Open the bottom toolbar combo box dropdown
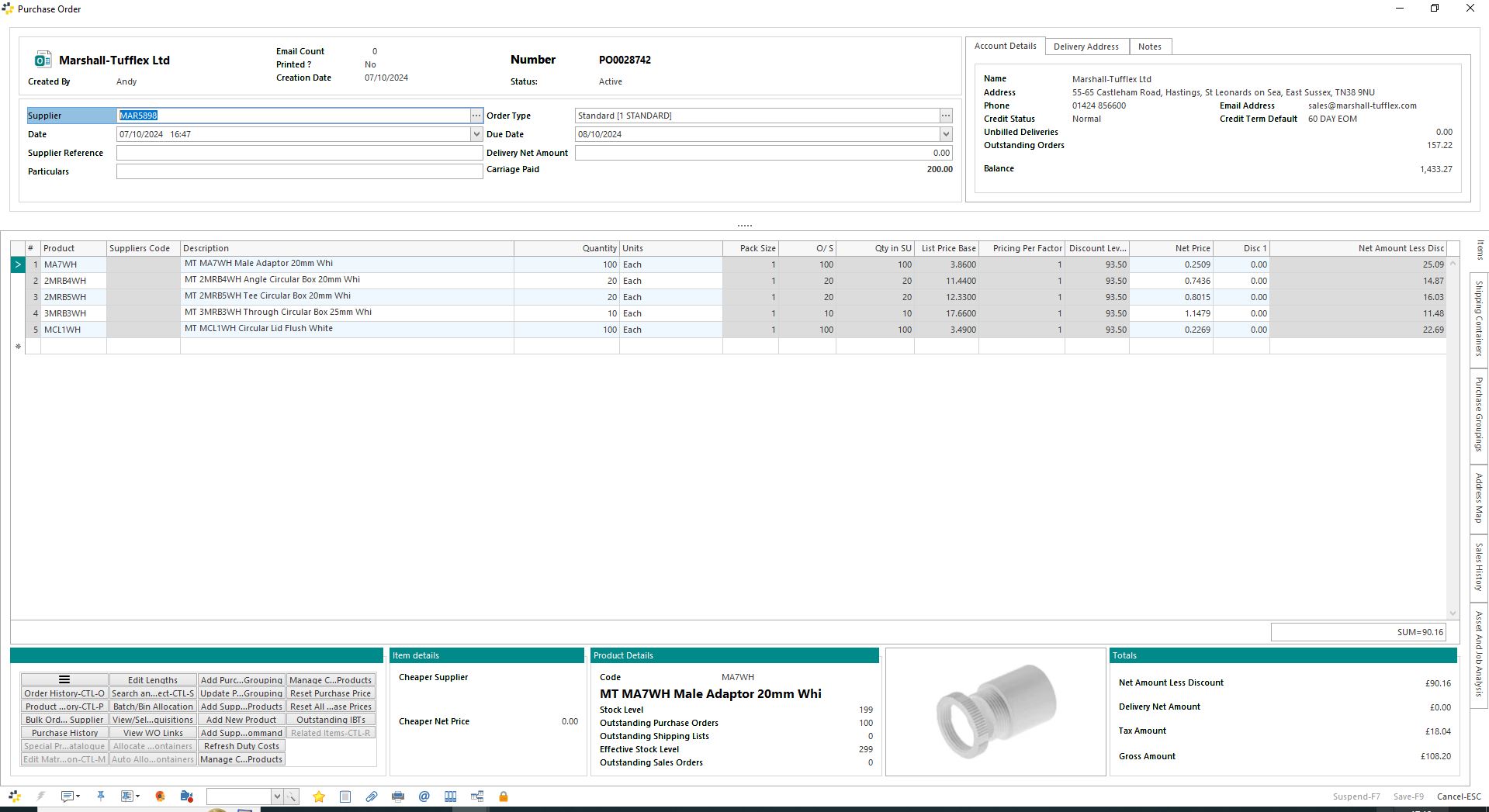The height and width of the screenshot is (812, 1489). tap(276, 796)
